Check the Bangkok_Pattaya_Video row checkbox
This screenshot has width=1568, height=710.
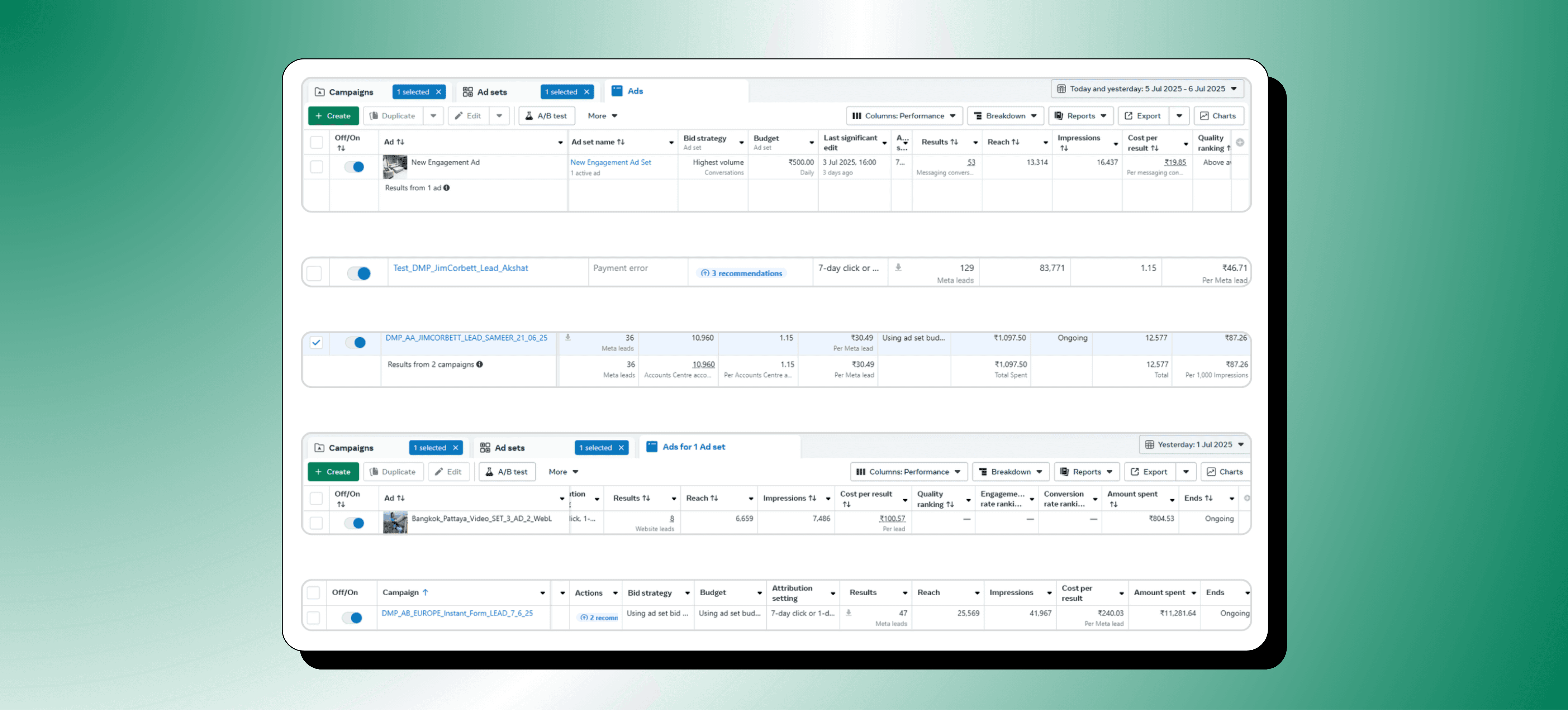coord(317,523)
